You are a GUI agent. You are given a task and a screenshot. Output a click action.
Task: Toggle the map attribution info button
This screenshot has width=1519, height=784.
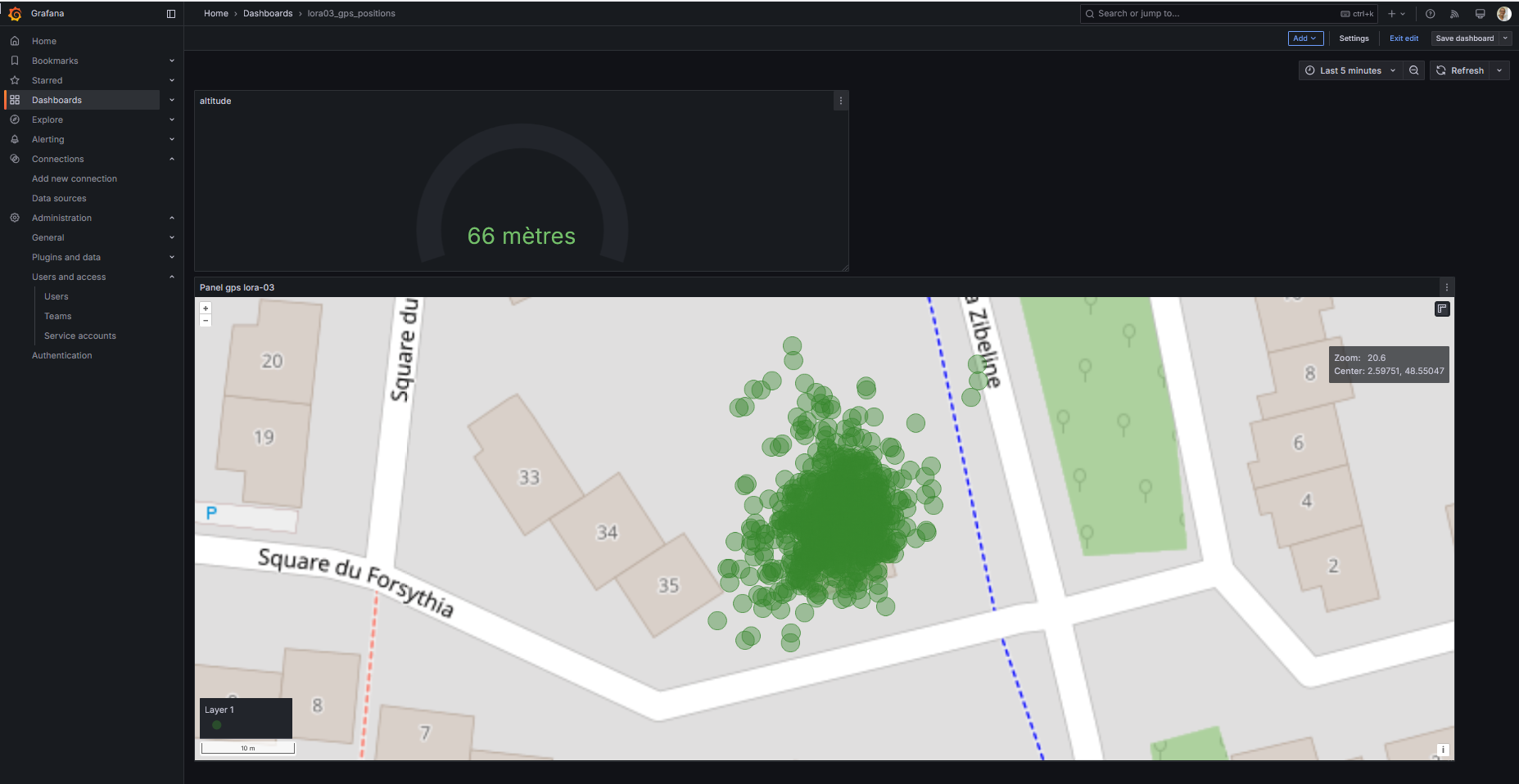click(x=1443, y=750)
